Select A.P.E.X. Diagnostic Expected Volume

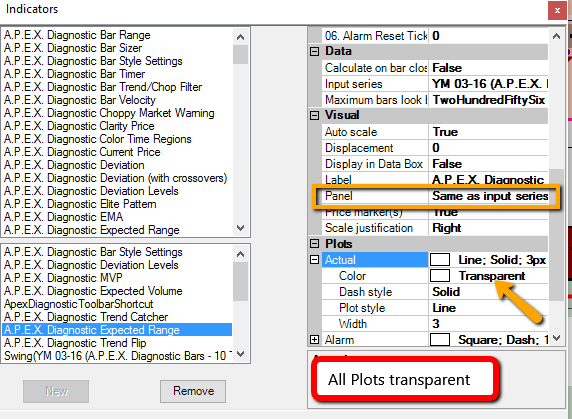point(93,291)
